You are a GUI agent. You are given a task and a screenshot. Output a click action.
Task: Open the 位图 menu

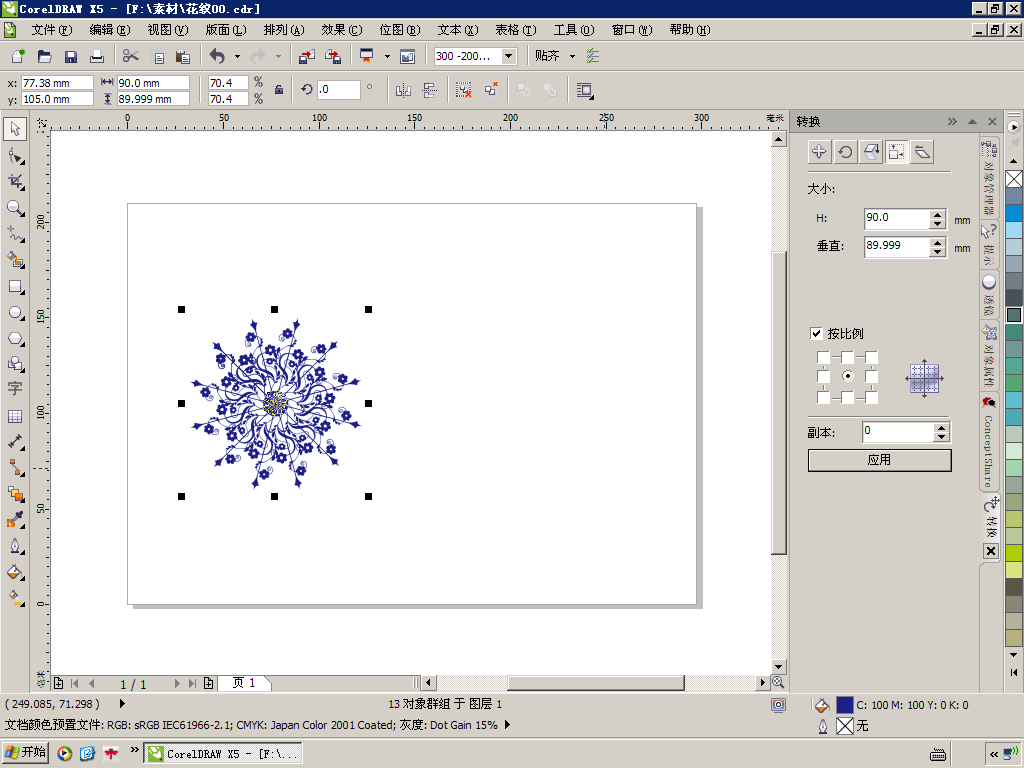click(400, 30)
